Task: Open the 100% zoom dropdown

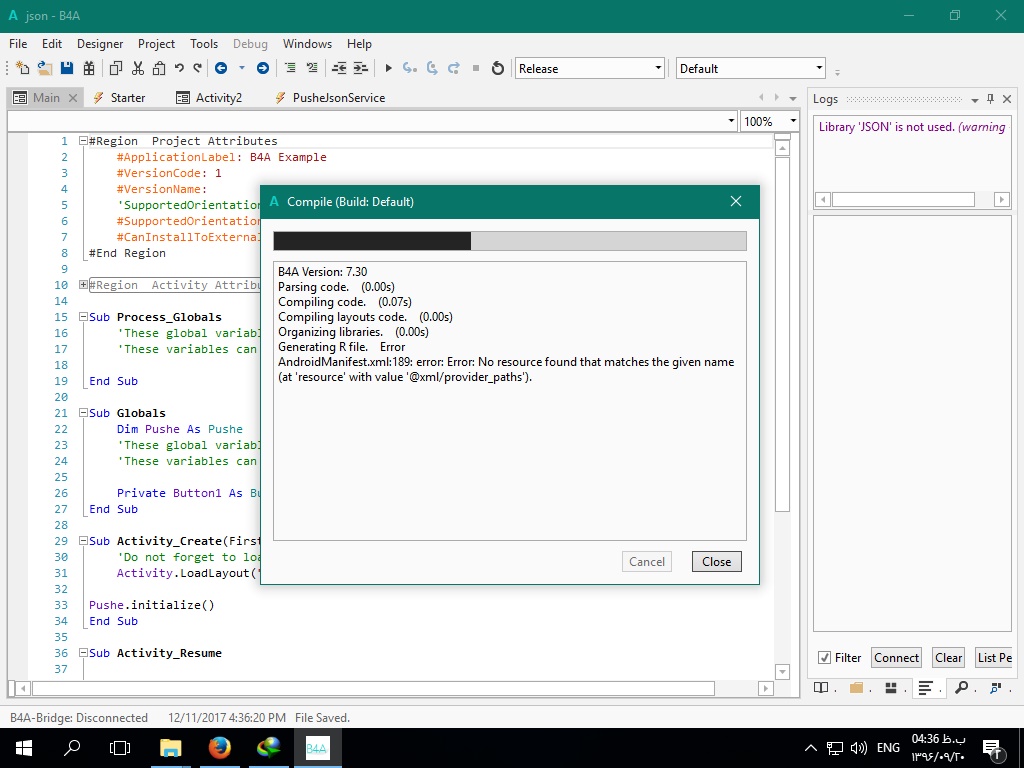Action: pos(770,121)
